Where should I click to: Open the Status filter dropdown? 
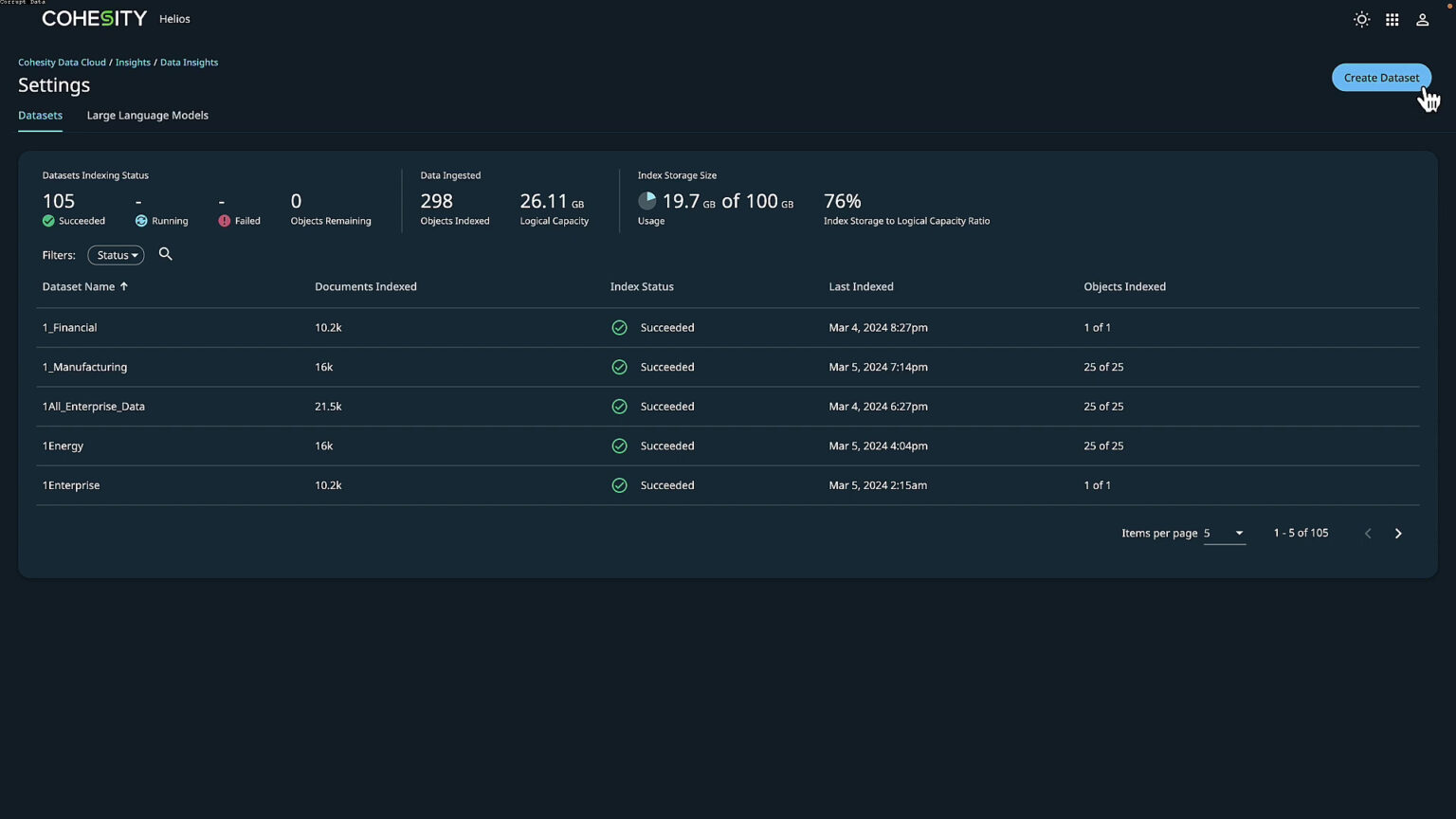[x=115, y=254]
